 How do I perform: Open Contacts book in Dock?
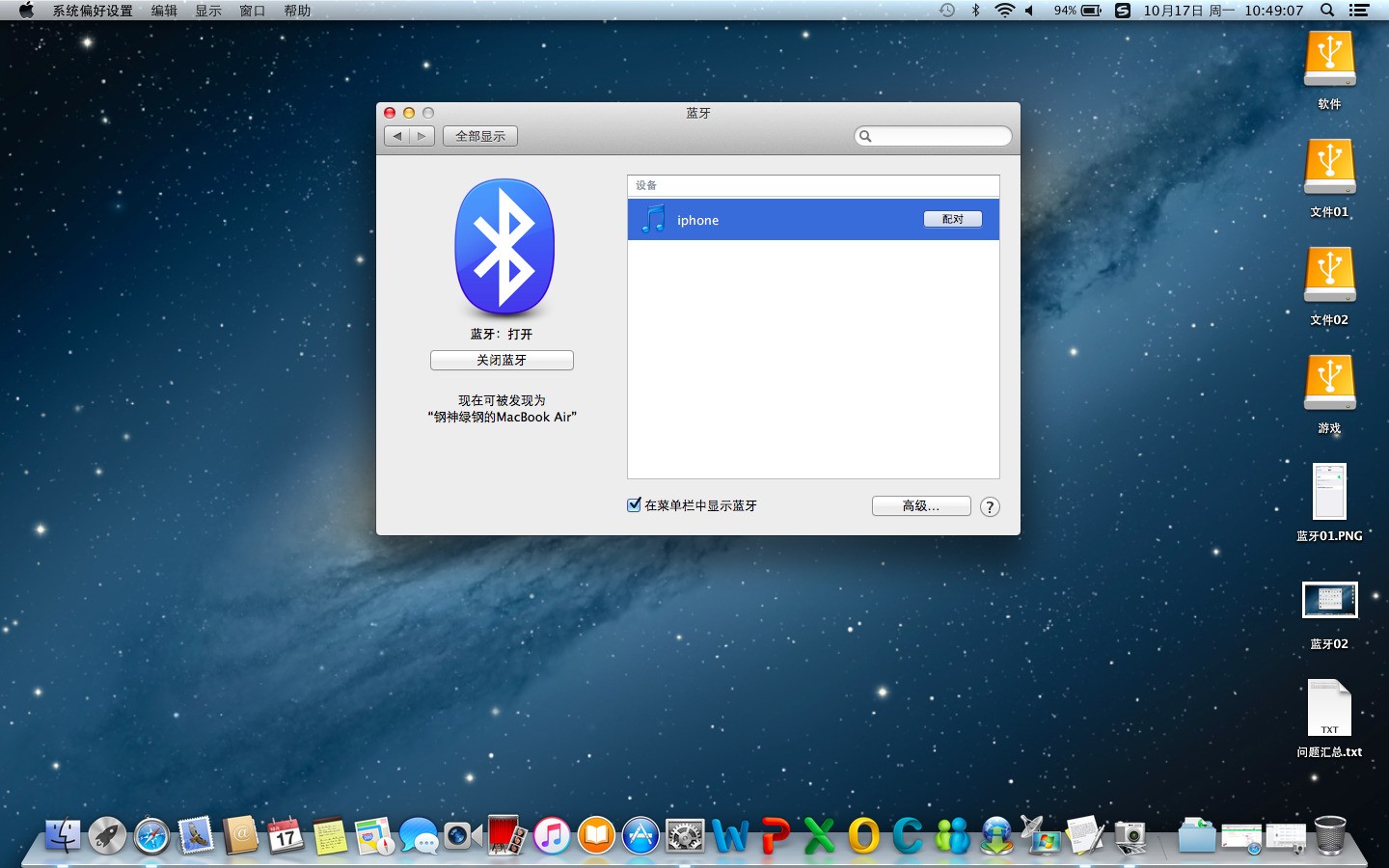241,835
